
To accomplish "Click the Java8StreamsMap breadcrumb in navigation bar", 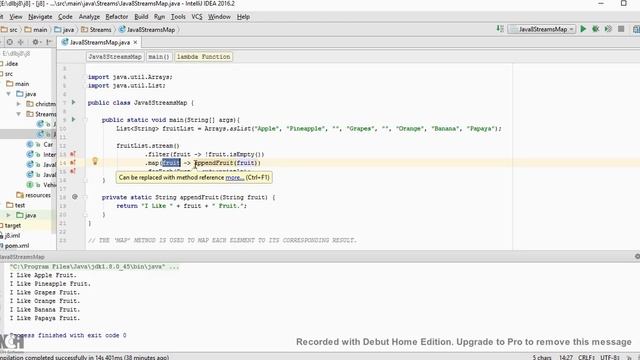I will pyautogui.click(x=147, y=29).
